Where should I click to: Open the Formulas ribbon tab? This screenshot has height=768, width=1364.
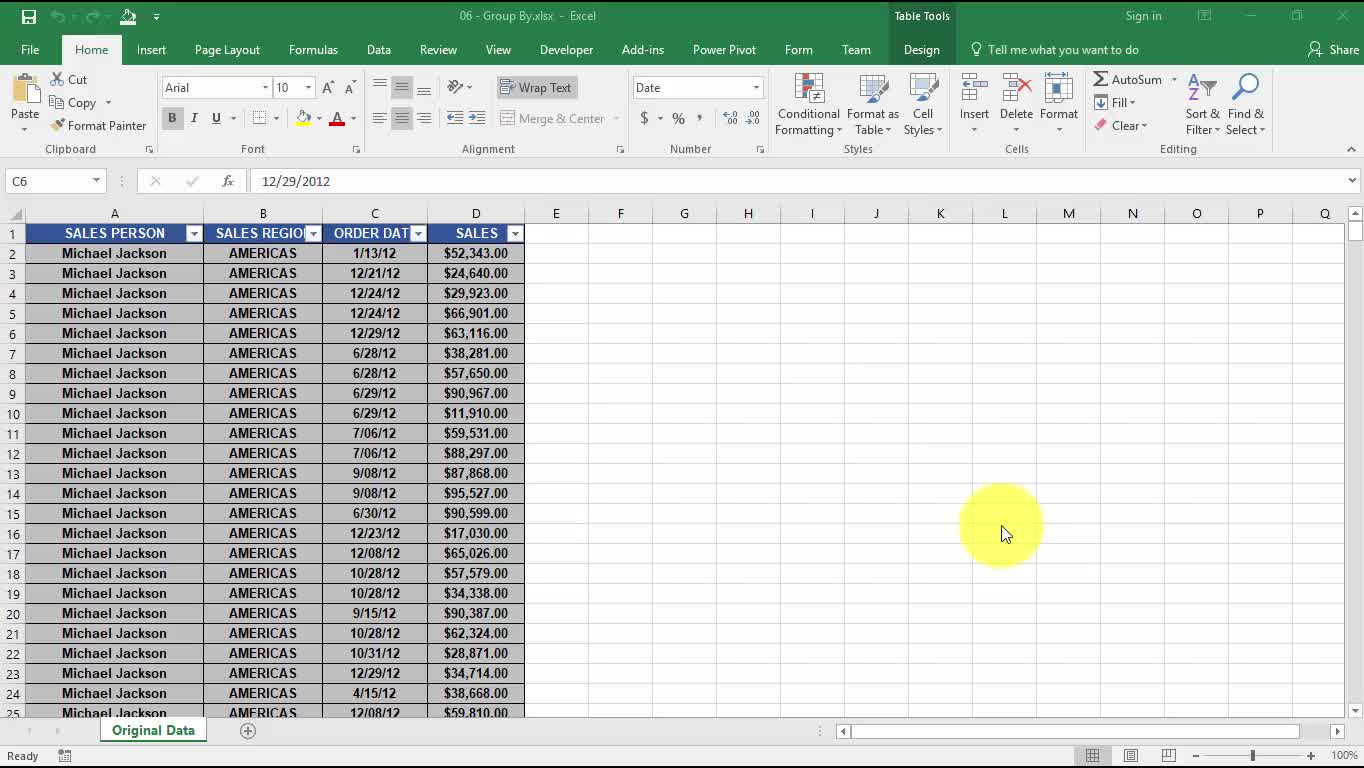[313, 50]
